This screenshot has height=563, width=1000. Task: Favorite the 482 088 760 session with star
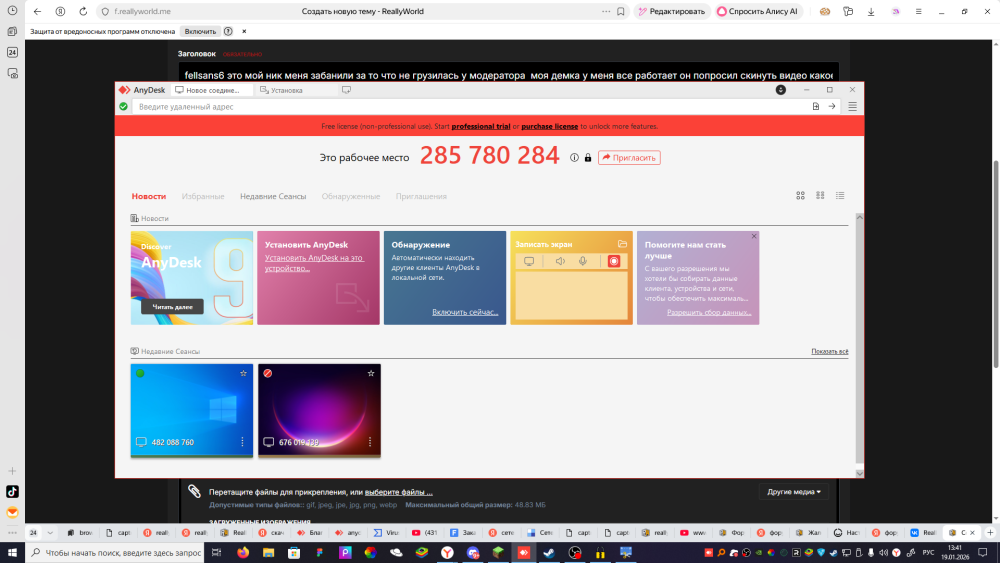(x=243, y=374)
